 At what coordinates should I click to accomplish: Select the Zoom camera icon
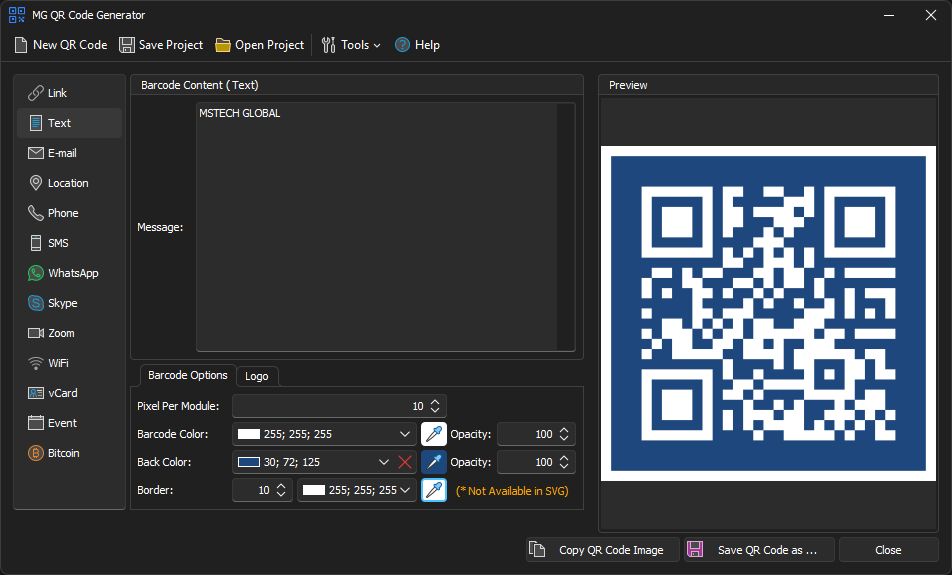tap(36, 333)
